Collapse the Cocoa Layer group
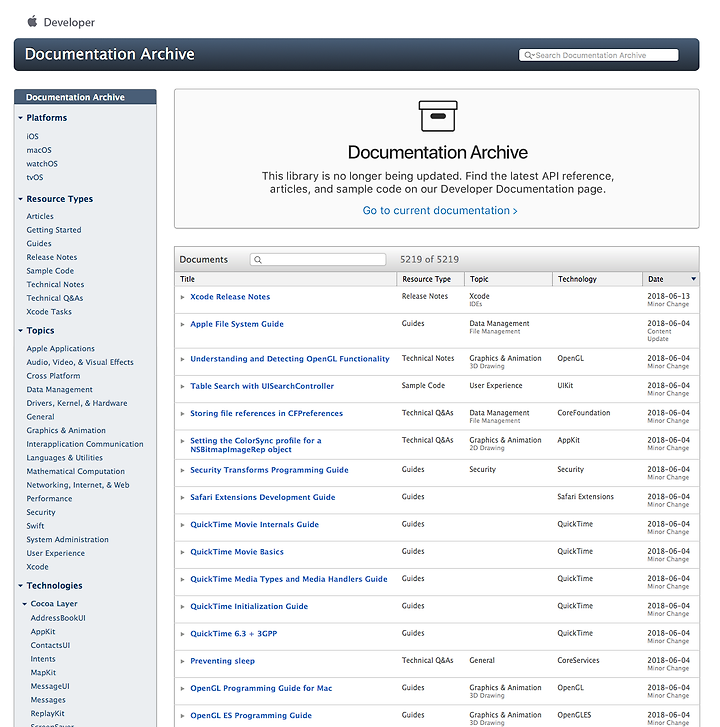Viewport: 720px width, 727px height. click(25, 604)
